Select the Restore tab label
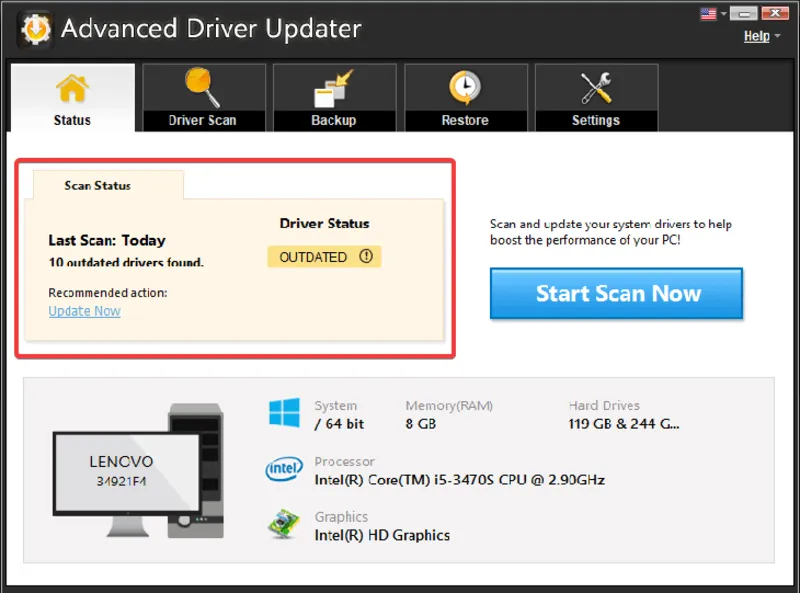800x593 pixels. tap(465, 120)
